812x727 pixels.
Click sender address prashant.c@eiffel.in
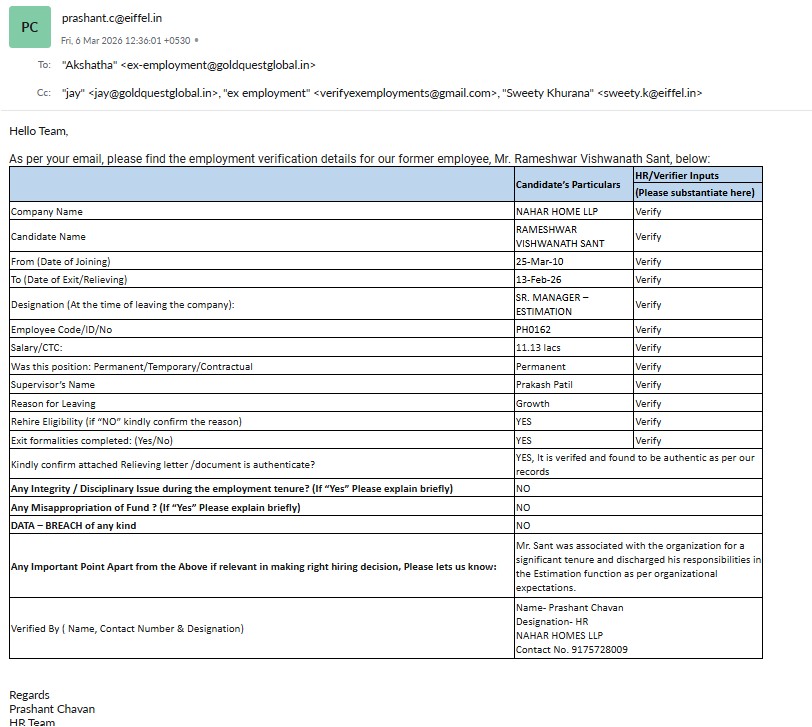pyautogui.click(x=112, y=18)
